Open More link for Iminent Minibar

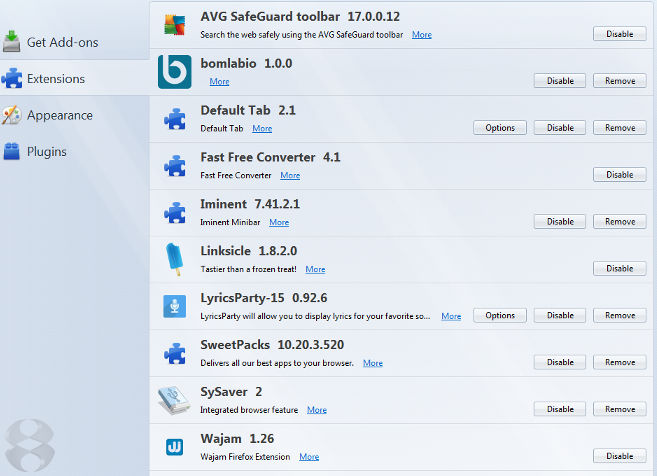(279, 222)
